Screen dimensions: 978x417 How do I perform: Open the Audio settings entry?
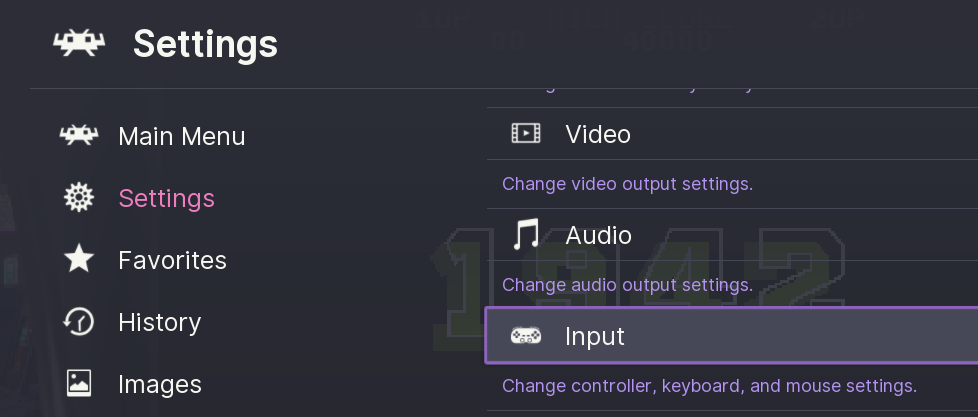[x=598, y=235]
